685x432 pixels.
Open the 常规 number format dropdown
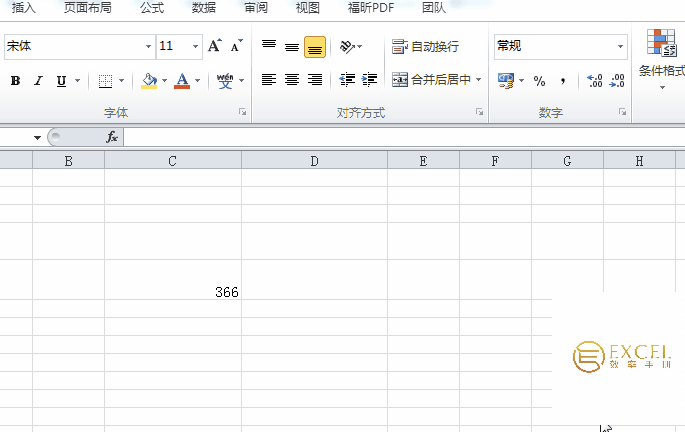620,47
